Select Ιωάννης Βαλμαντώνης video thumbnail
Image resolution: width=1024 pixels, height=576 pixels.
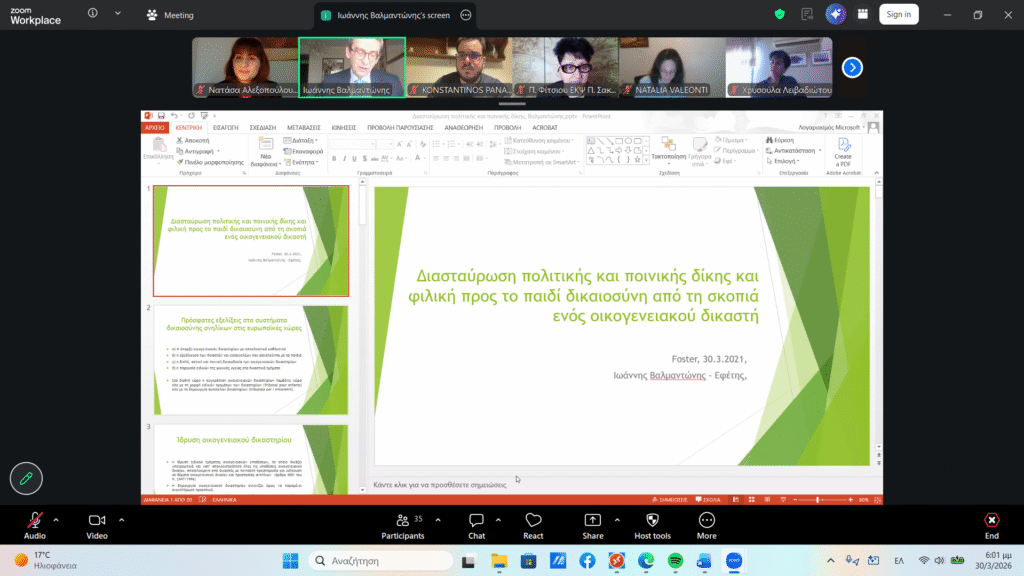pyautogui.click(x=352, y=67)
